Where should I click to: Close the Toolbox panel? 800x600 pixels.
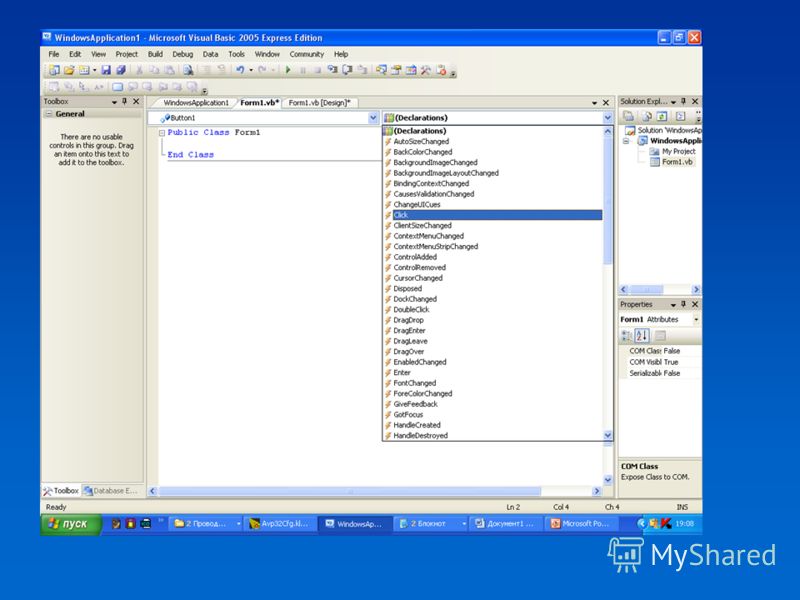136,102
